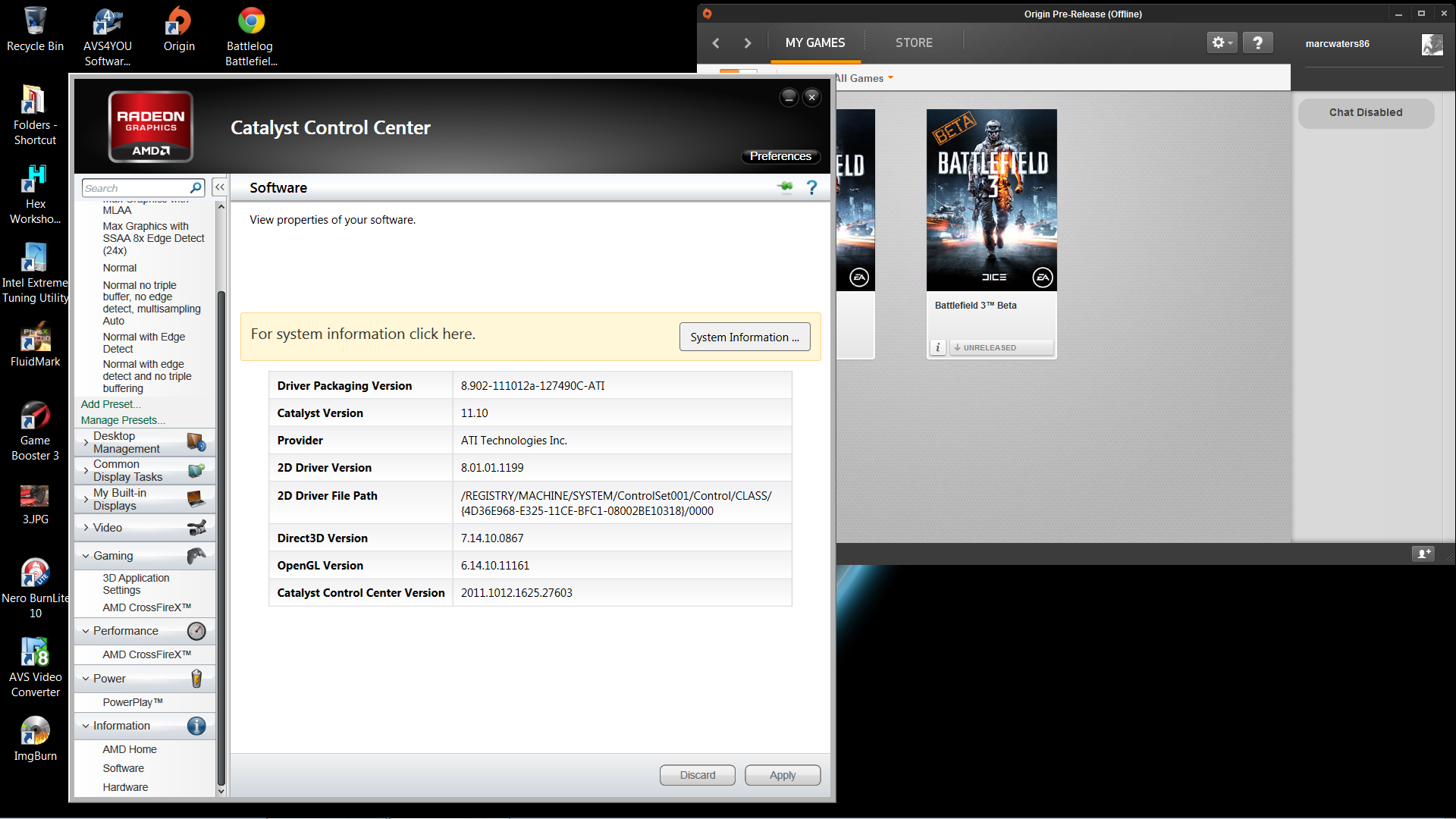Collapse the Catalyst sidebar with double-arrow button

pyautogui.click(x=220, y=187)
